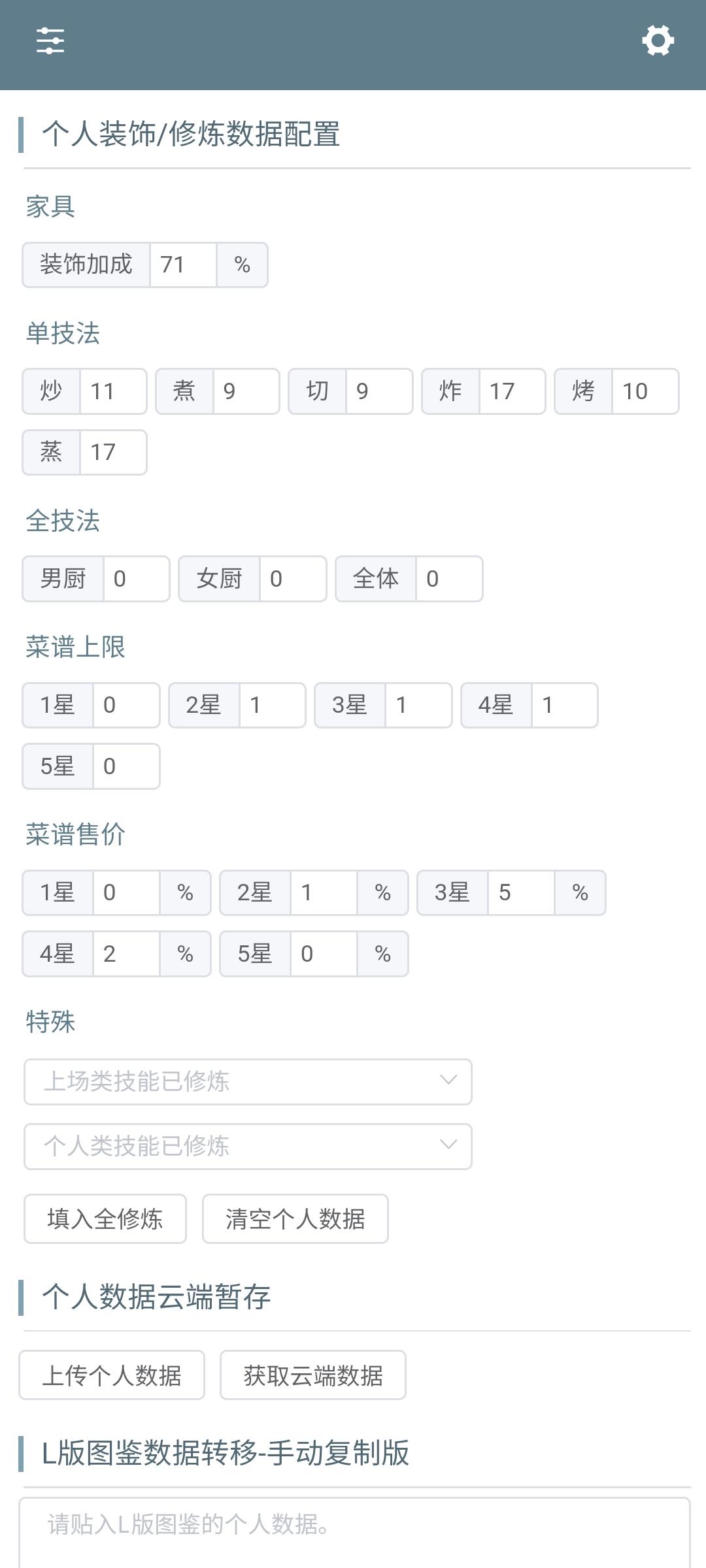Click the 填入全修炼 button
This screenshot has height=1568, width=706.
(x=105, y=1219)
